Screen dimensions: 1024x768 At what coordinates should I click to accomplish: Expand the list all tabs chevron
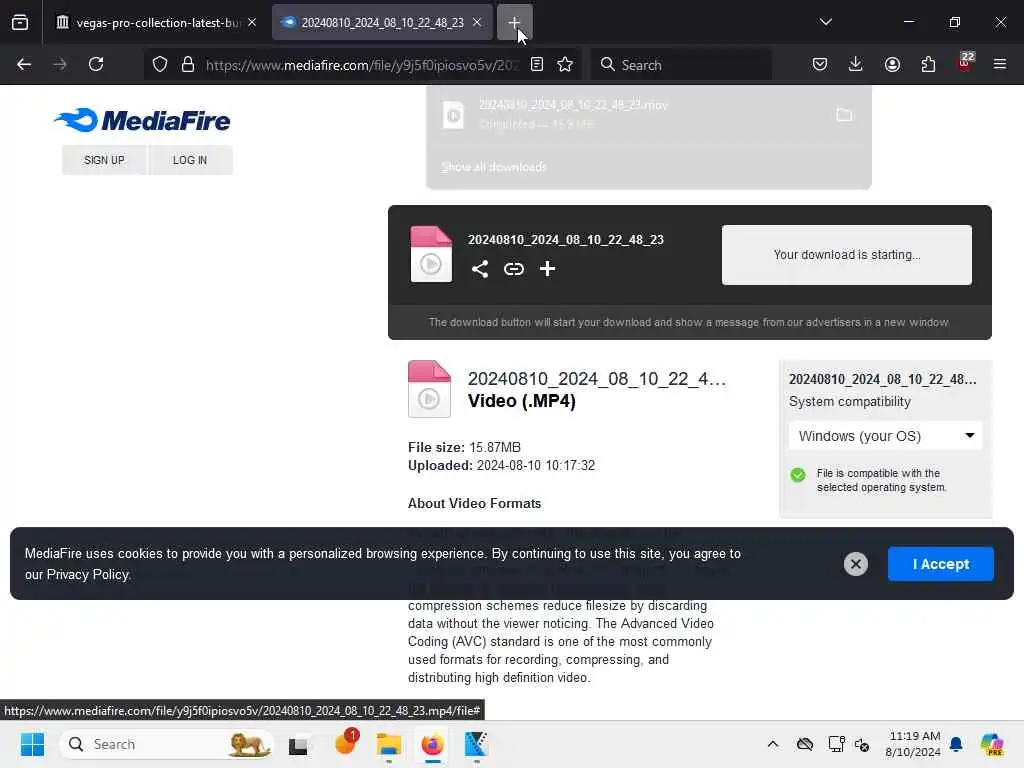pos(825,22)
